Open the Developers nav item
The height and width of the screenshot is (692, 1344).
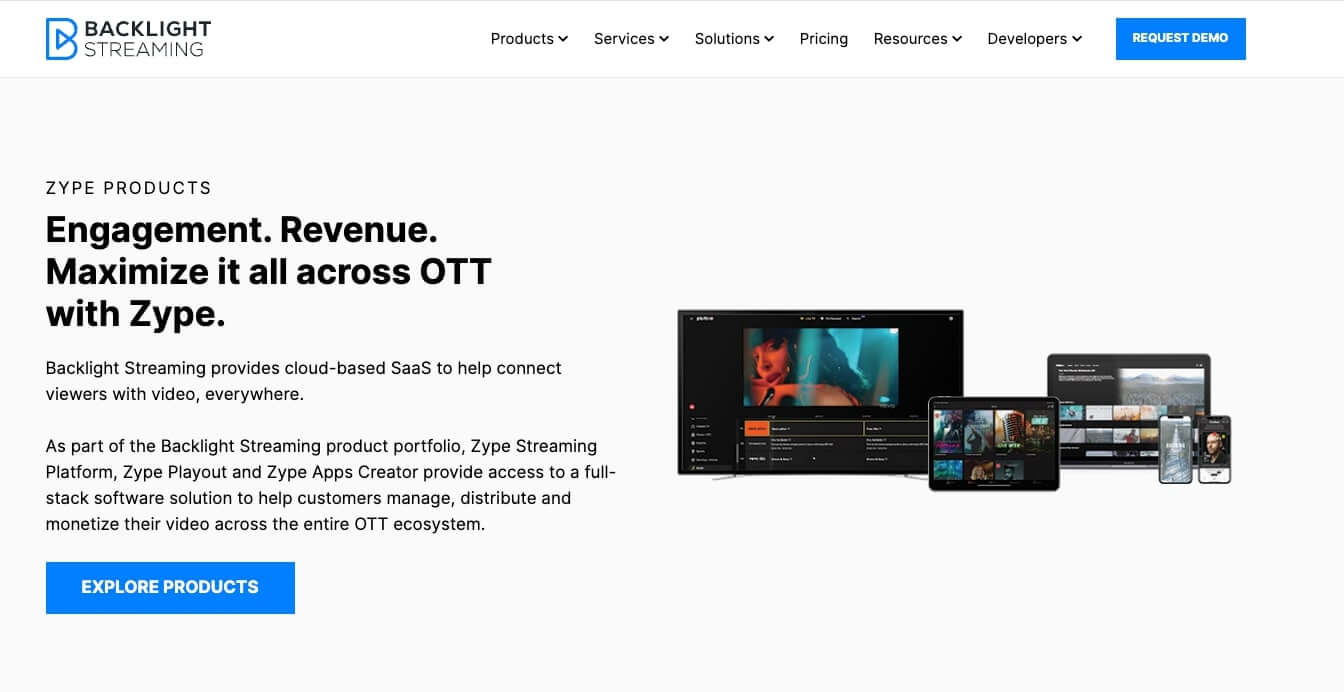click(x=1028, y=39)
